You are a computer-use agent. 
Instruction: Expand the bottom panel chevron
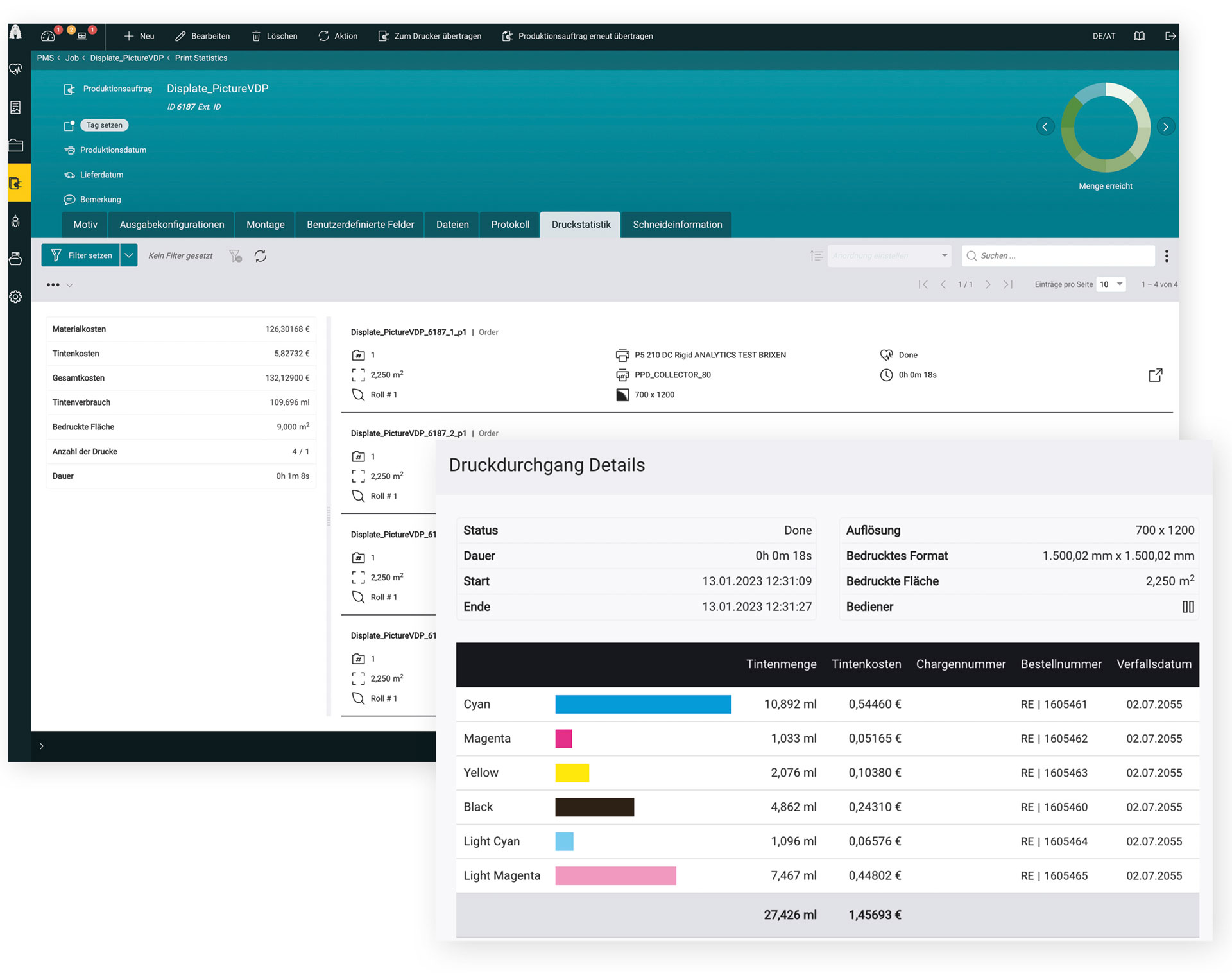42,746
